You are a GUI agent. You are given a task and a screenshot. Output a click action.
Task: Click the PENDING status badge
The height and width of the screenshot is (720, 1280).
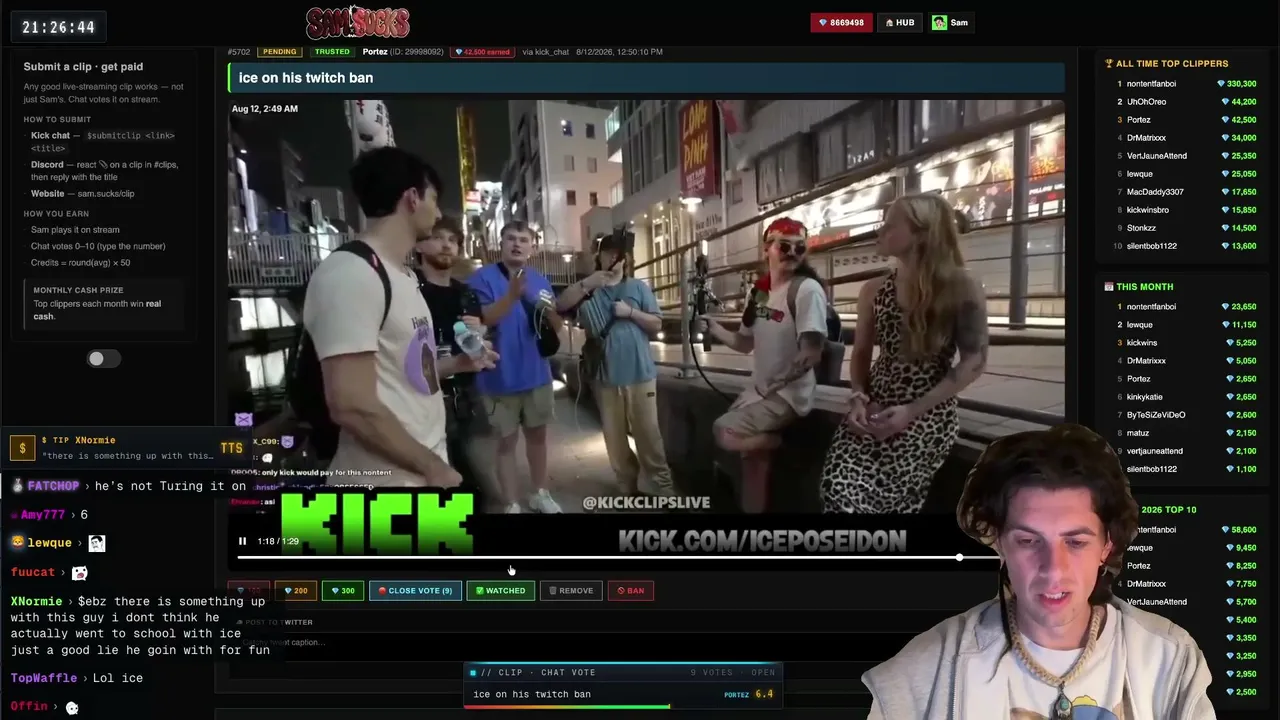click(x=279, y=52)
